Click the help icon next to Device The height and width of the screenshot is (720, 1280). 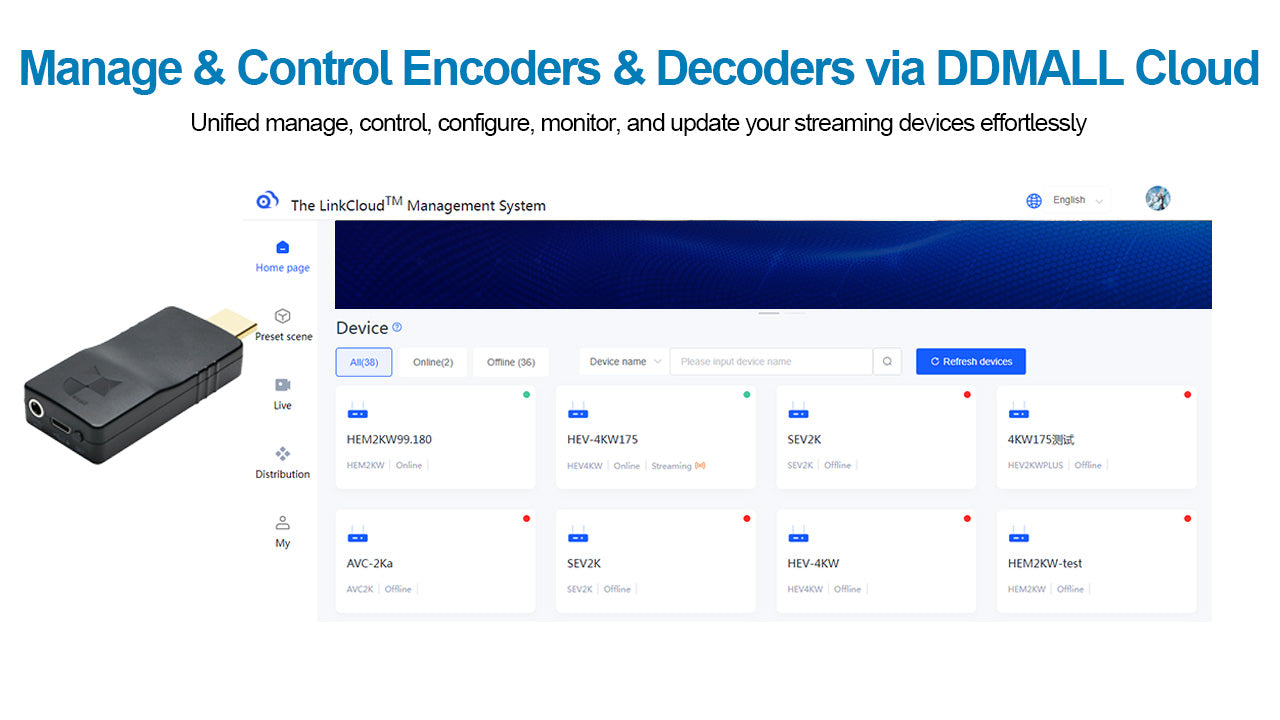click(397, 327)
